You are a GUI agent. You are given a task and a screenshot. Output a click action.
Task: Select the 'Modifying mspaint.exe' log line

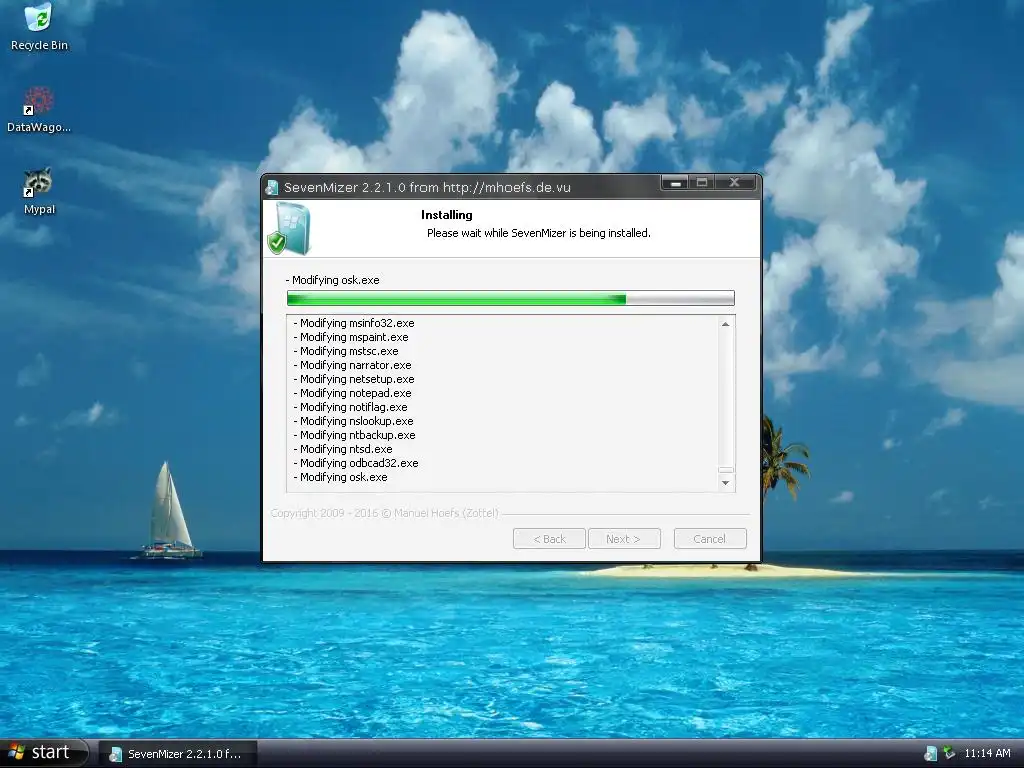click(351, 337)
